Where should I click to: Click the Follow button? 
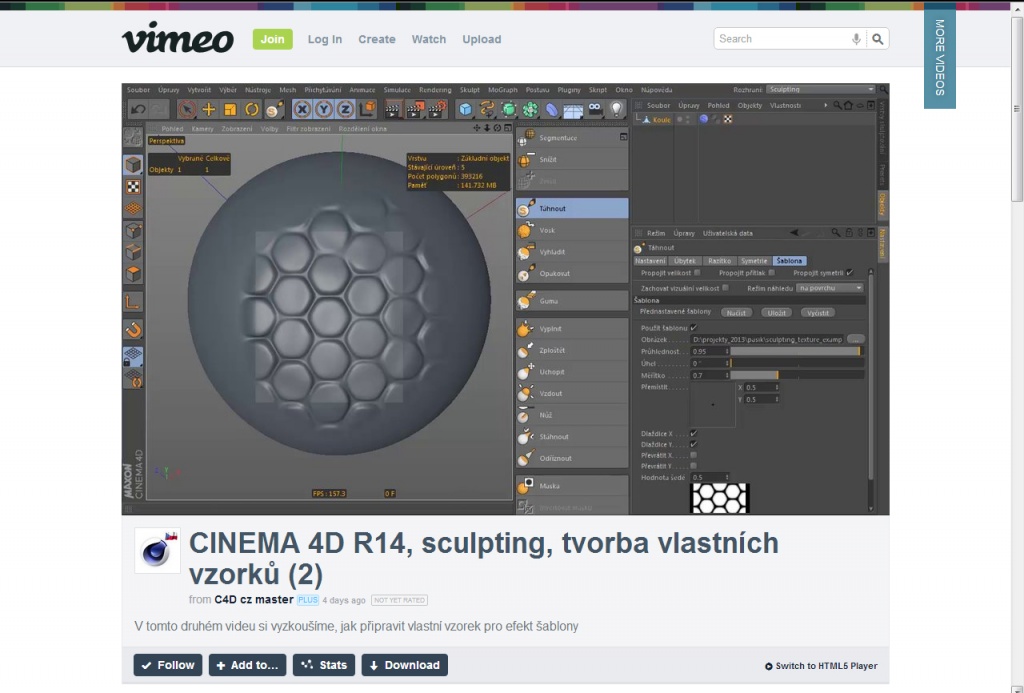pyautogui.click(x=168, y=665)
